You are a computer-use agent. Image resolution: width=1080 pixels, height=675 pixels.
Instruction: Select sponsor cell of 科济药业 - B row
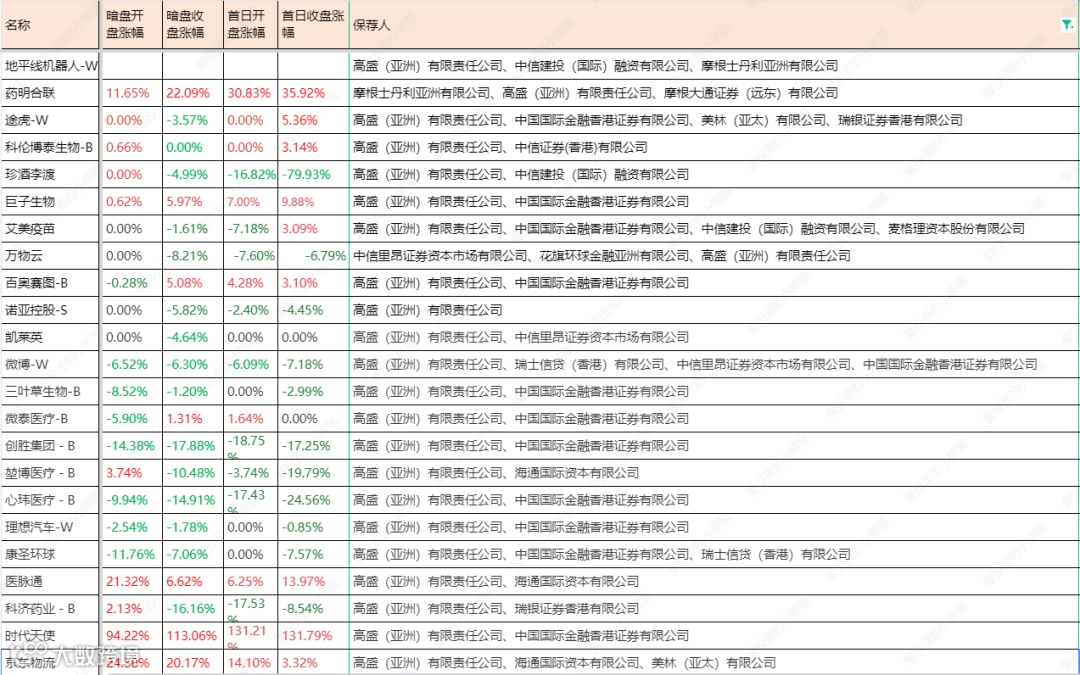[x=714, y=609]
